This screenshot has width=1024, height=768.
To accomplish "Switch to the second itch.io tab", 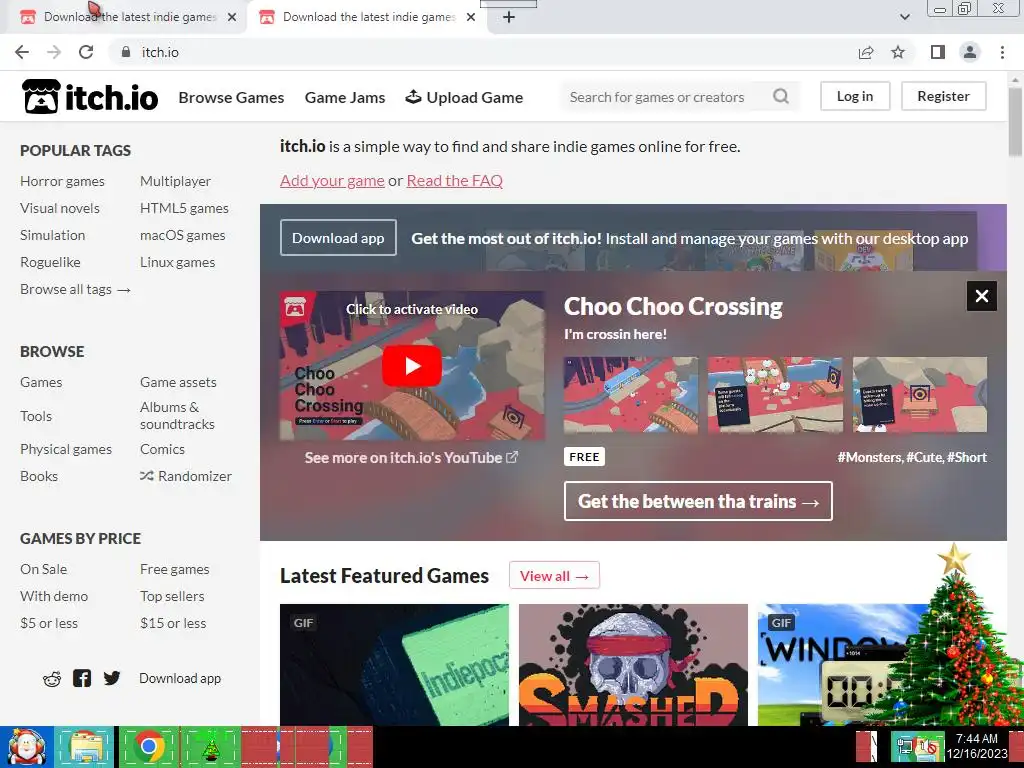I will click(366, 17).
